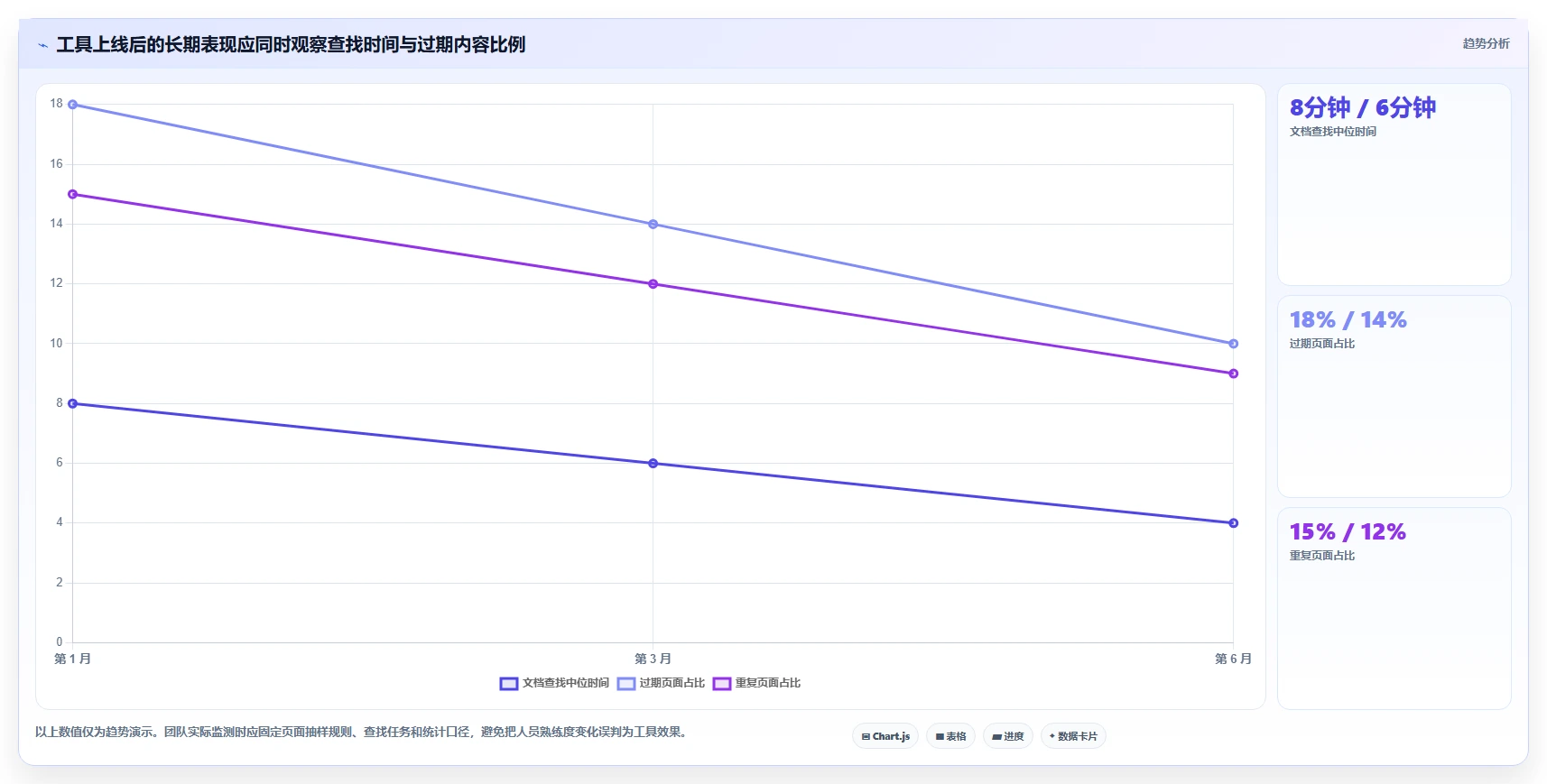Click the y-axis tick label 2
Viewport: 1547px width, 784px height.
pos(60,583)
